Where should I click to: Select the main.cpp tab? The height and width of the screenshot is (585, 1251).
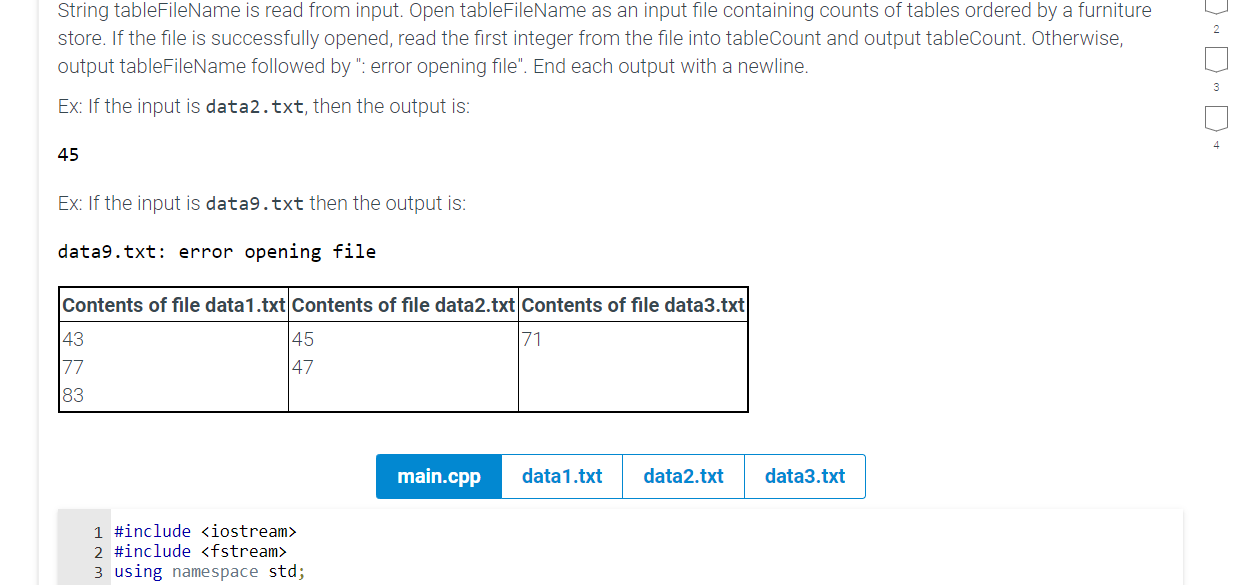(x=438, y=476)
